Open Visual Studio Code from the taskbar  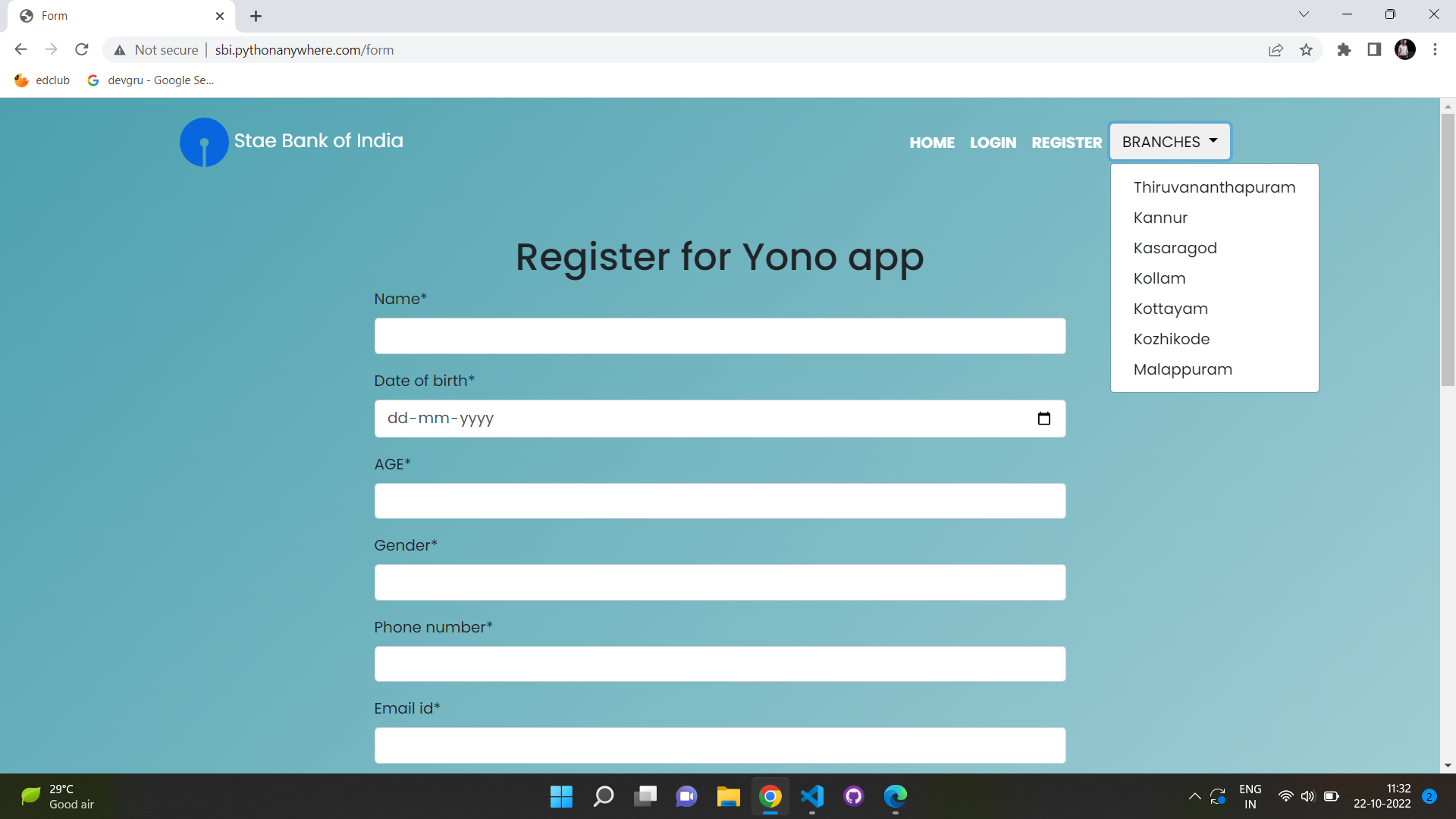tap(812, 796)
